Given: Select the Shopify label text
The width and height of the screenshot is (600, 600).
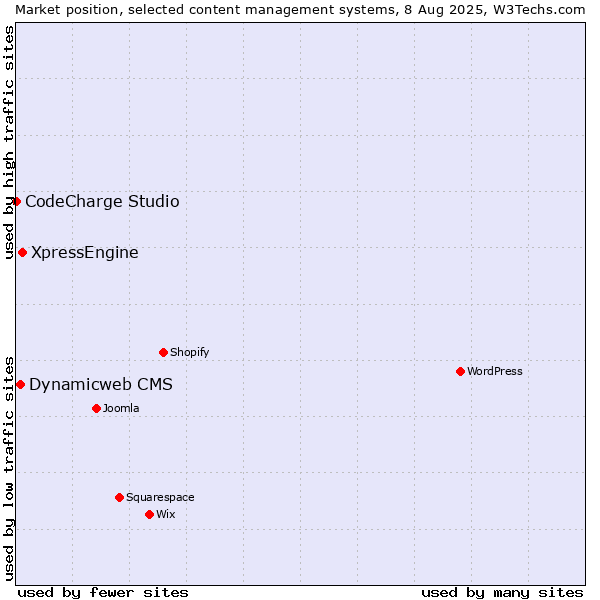Looking at the screenshot, I should point(190,352).
